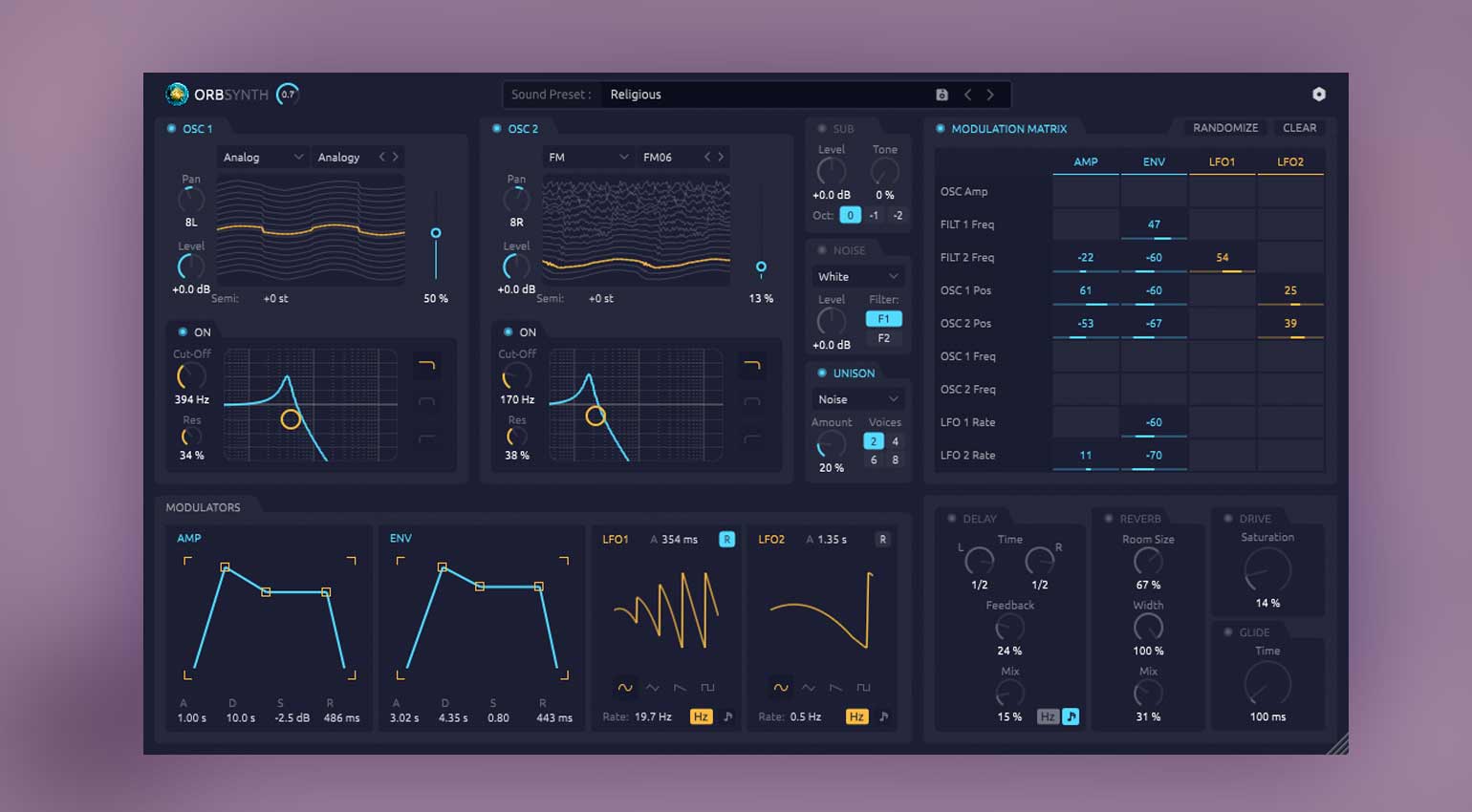This screenshot has height=812, width=1472.
Task: Open the White noise type dropdown
Action: pyautogui.click(x=857, y=277)
